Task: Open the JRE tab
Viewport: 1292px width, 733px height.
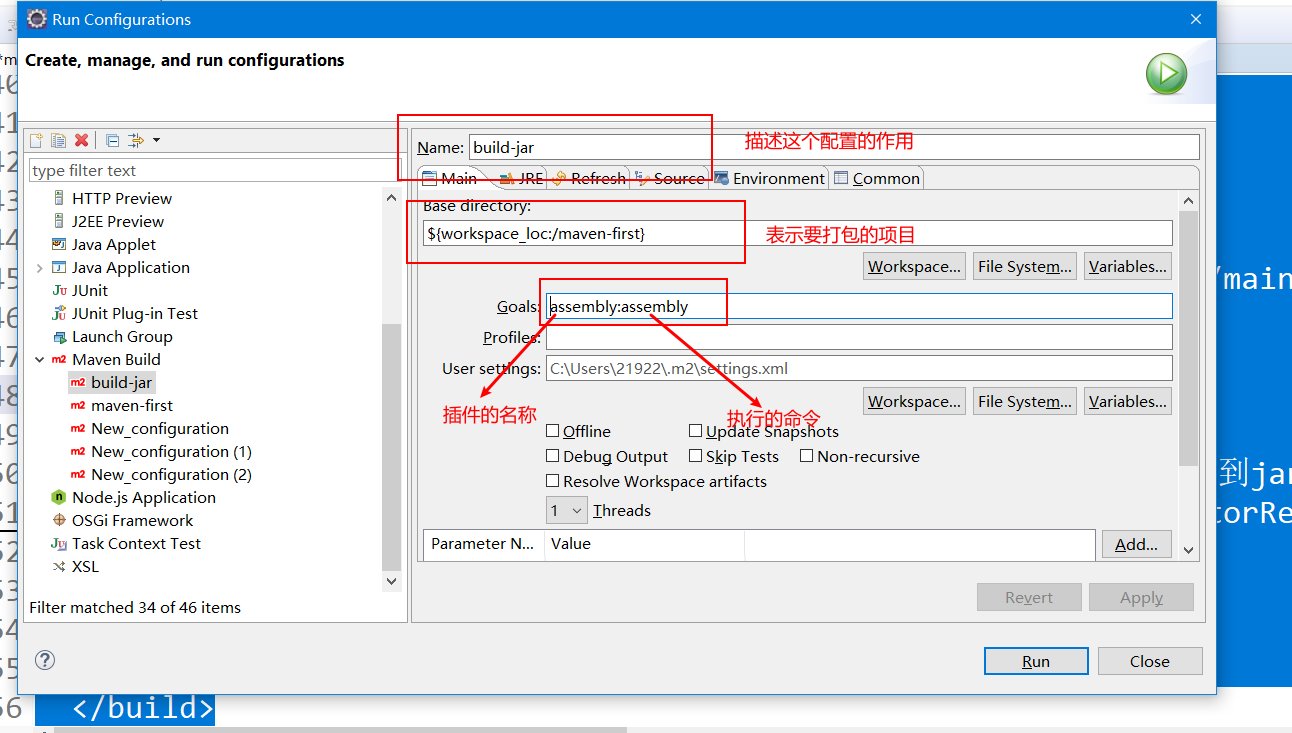Action: click(521, 178)
